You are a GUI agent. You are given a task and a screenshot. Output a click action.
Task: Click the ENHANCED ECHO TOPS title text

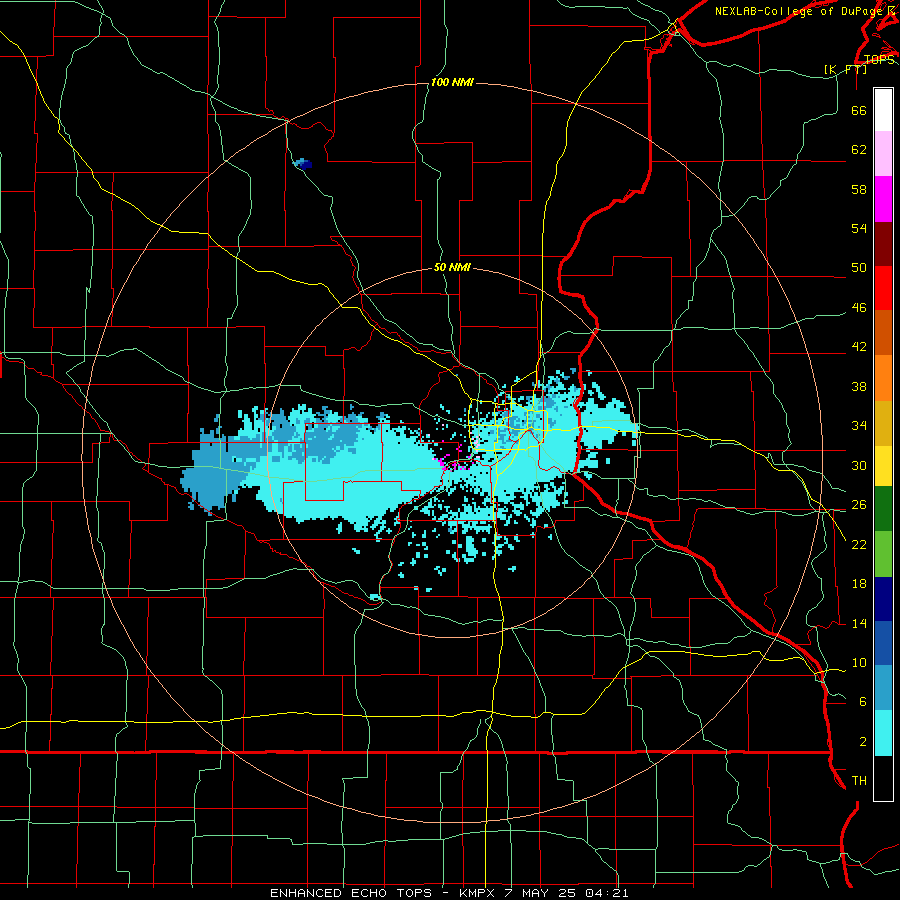pos(351,893)
